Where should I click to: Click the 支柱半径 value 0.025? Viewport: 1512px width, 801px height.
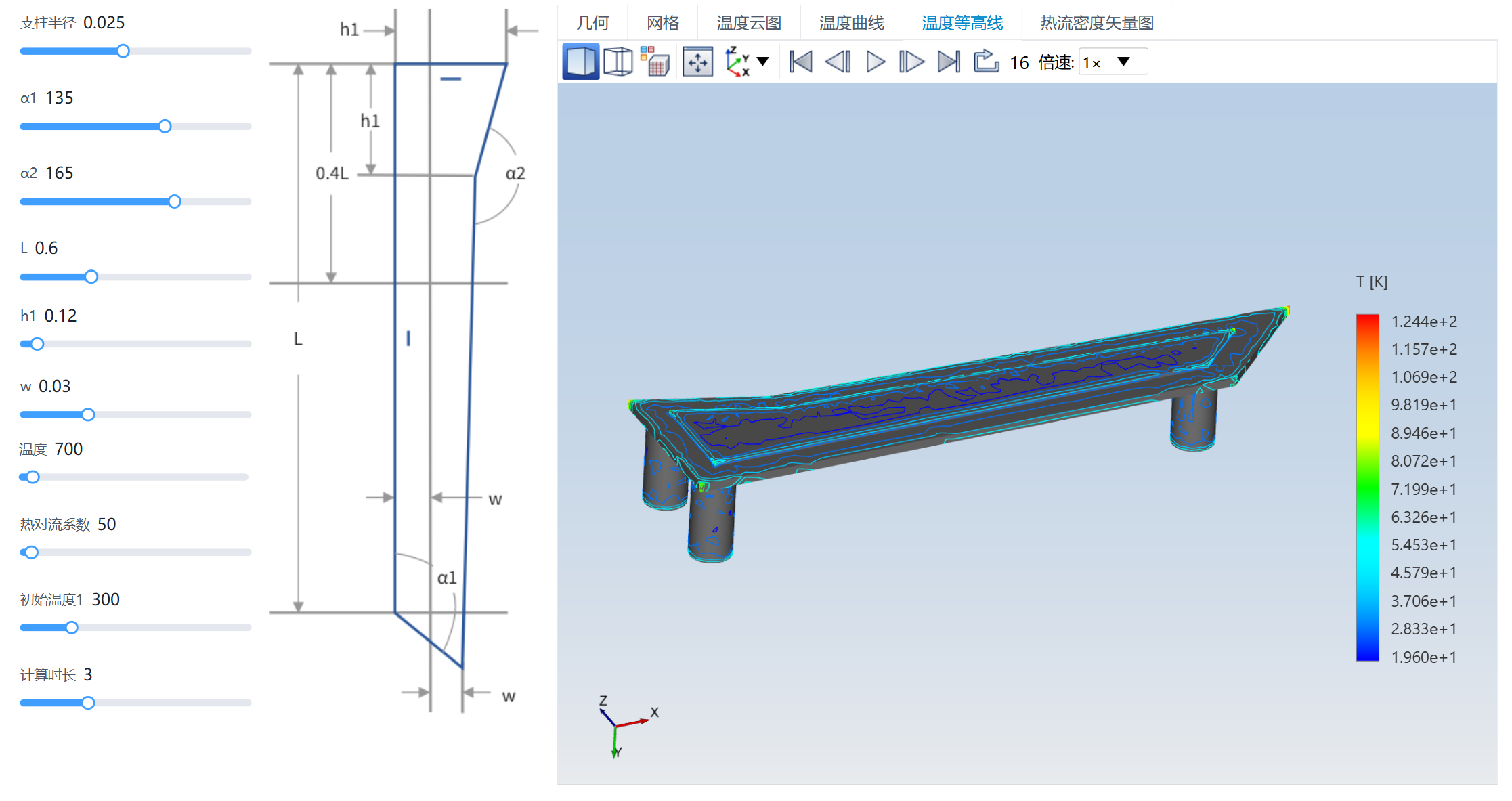click(104, 22)
